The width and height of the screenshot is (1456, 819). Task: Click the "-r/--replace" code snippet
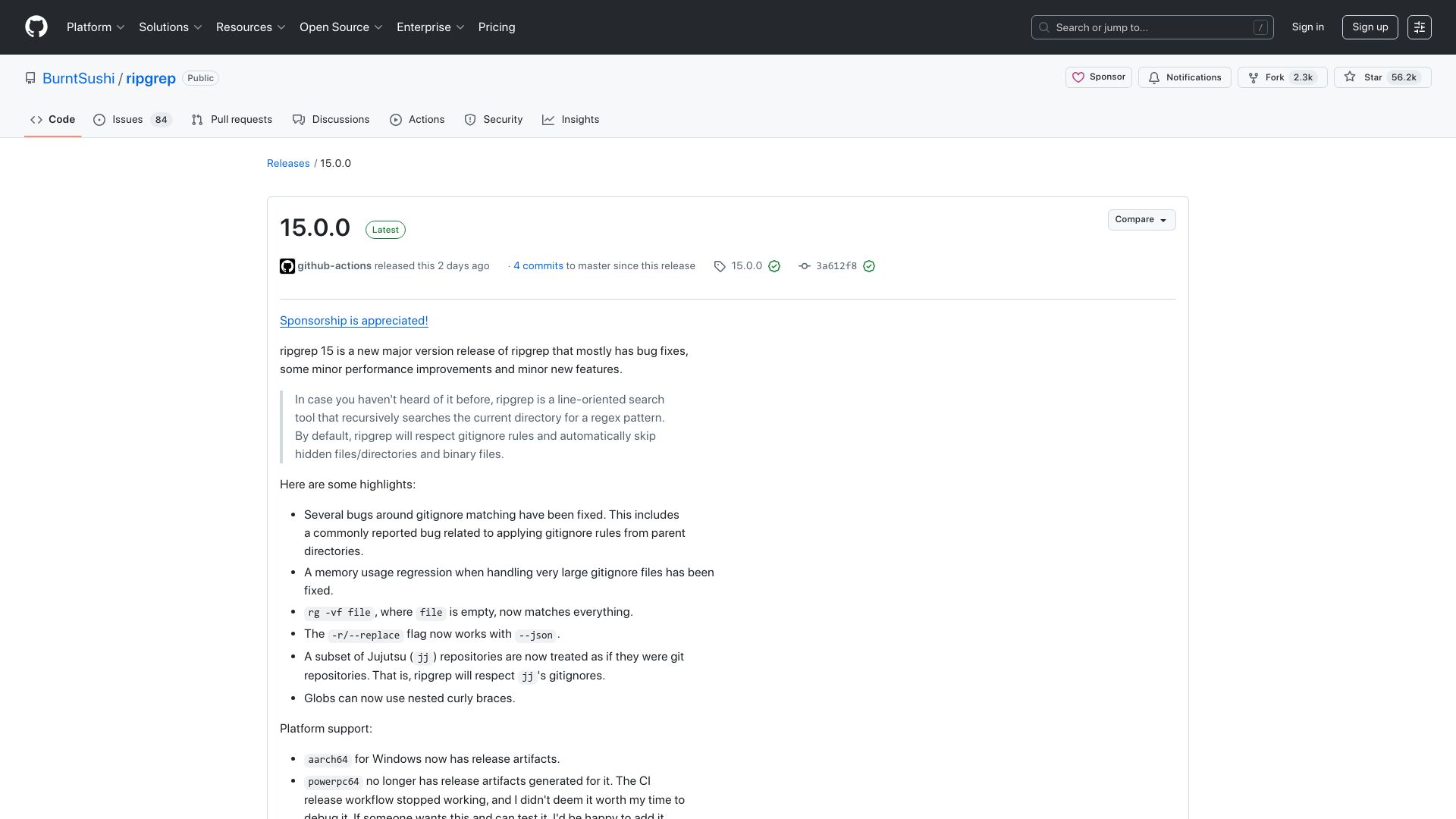point(366,635)
